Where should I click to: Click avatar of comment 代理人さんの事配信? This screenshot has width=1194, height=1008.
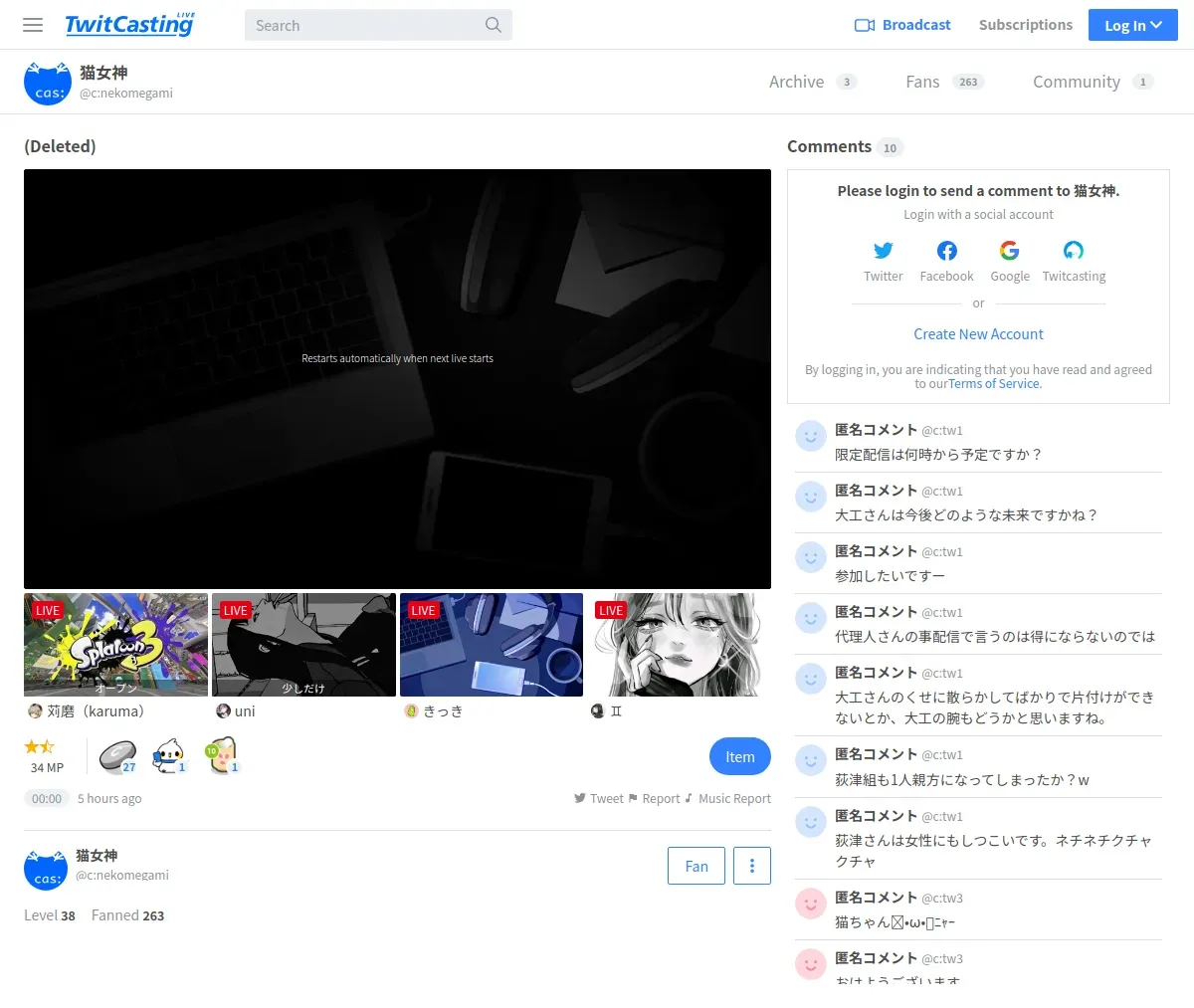[810, 617]
